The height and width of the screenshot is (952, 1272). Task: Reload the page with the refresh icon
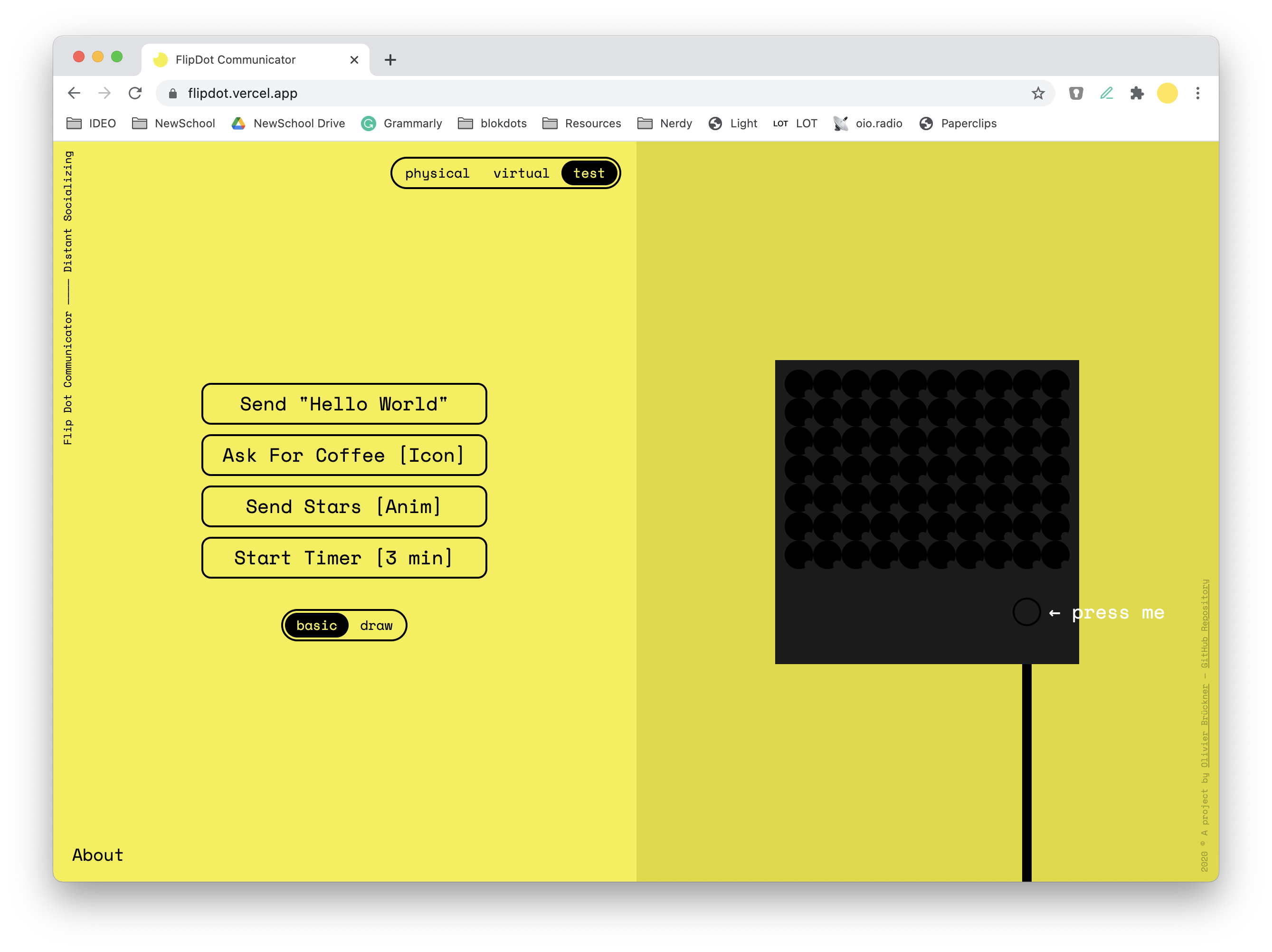click(135, 93)
